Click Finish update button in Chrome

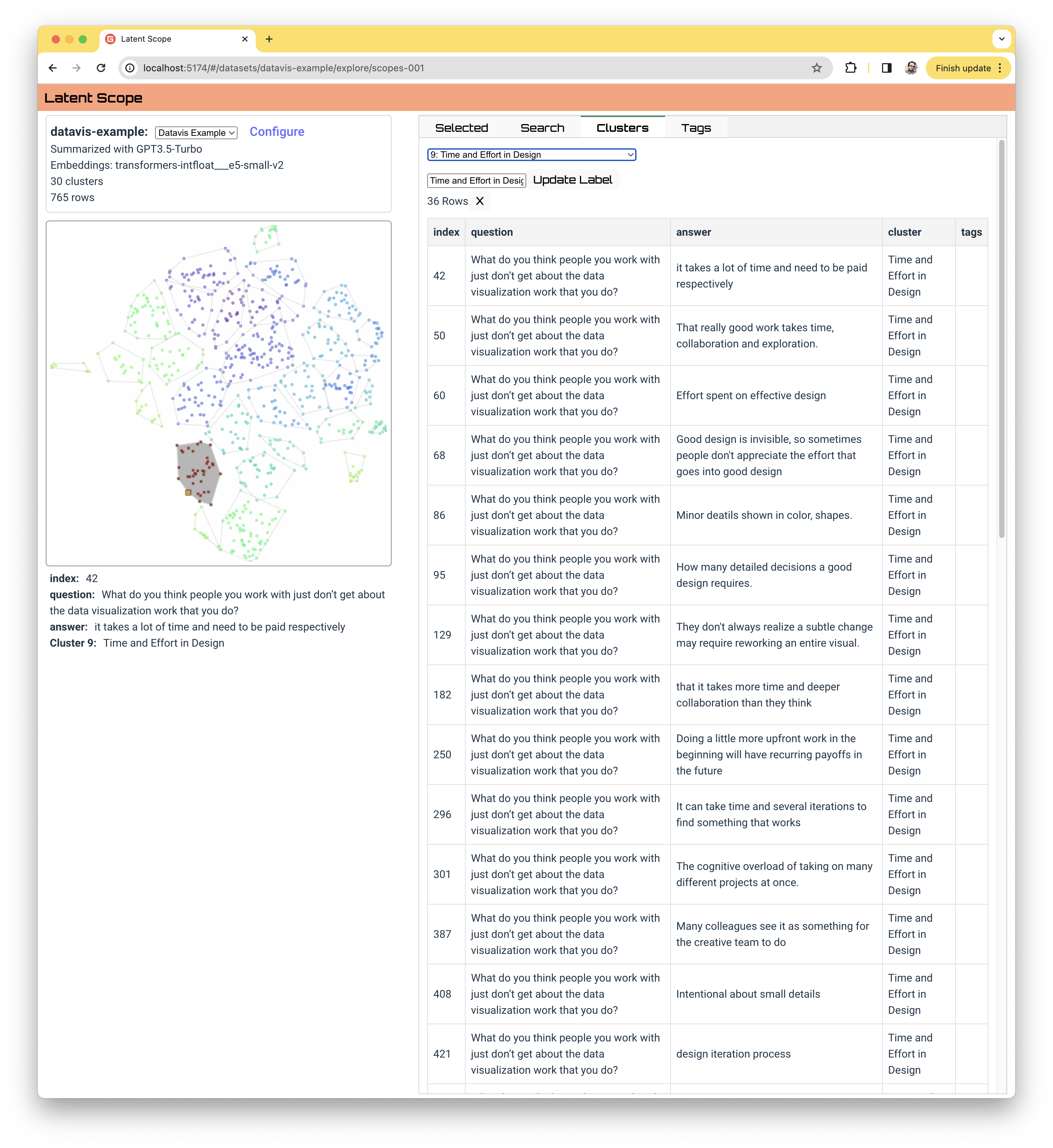pyautogui.click(x=963, y=68)
